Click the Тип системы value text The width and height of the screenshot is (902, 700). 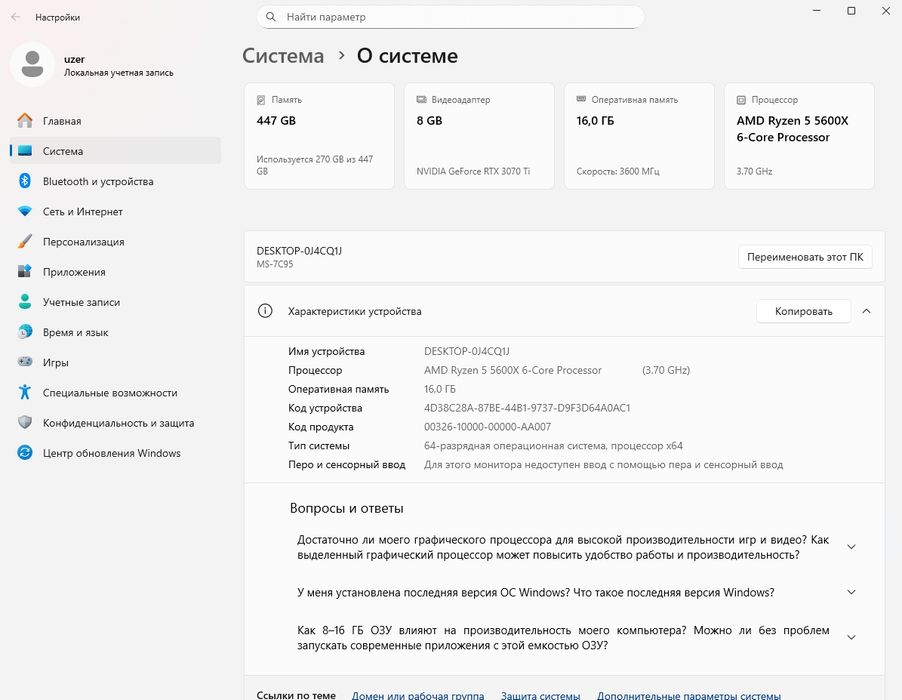[x=553, y=446]
